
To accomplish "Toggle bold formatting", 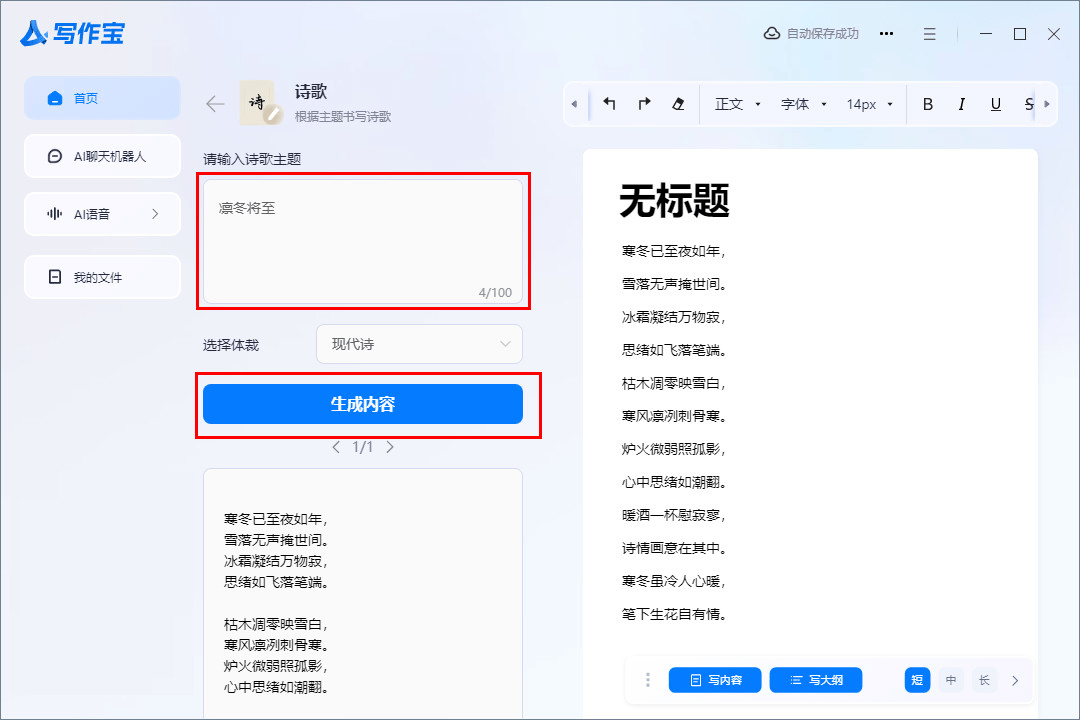I will [x=927, y=104].
